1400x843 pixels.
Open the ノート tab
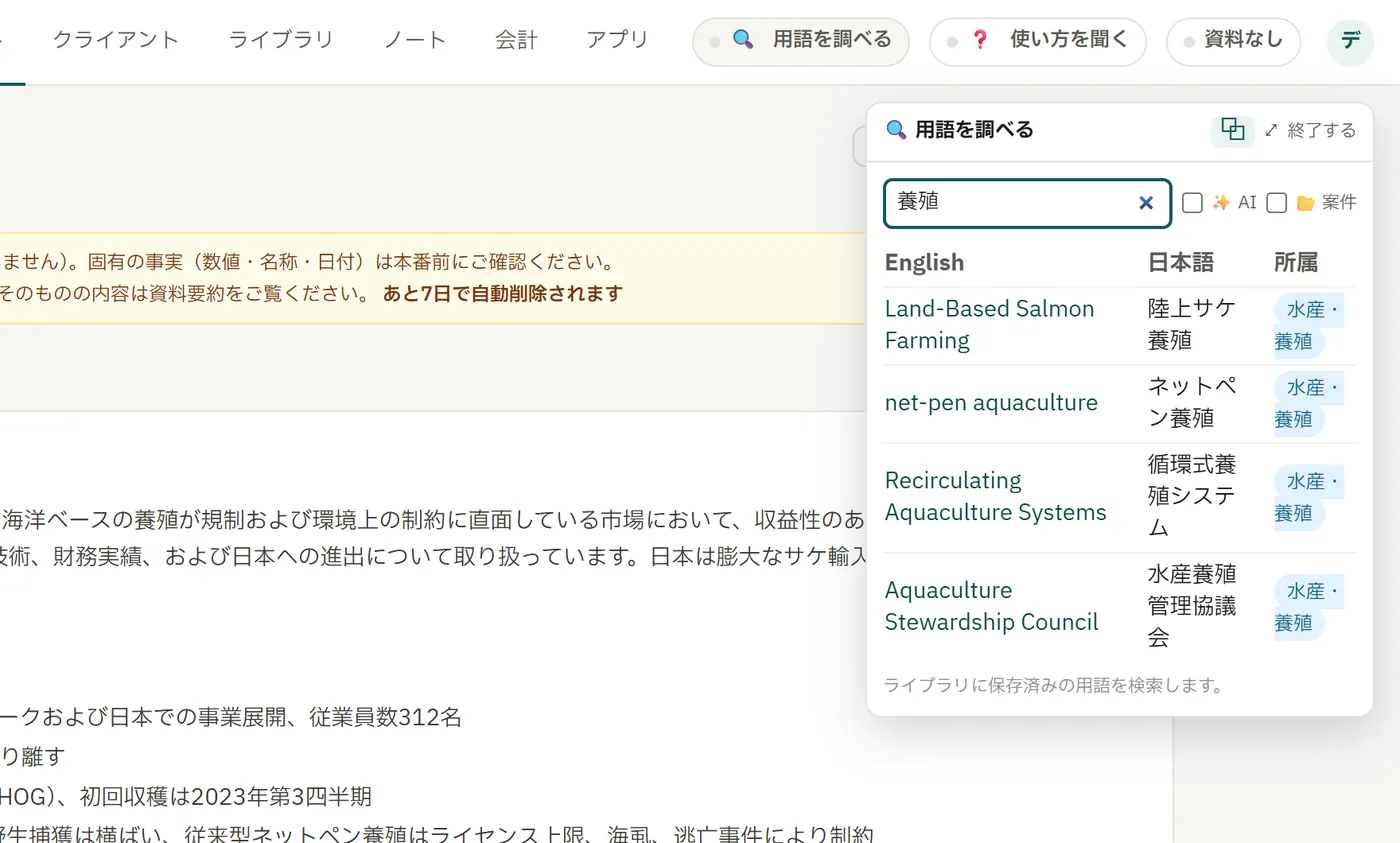pos(414,40)
